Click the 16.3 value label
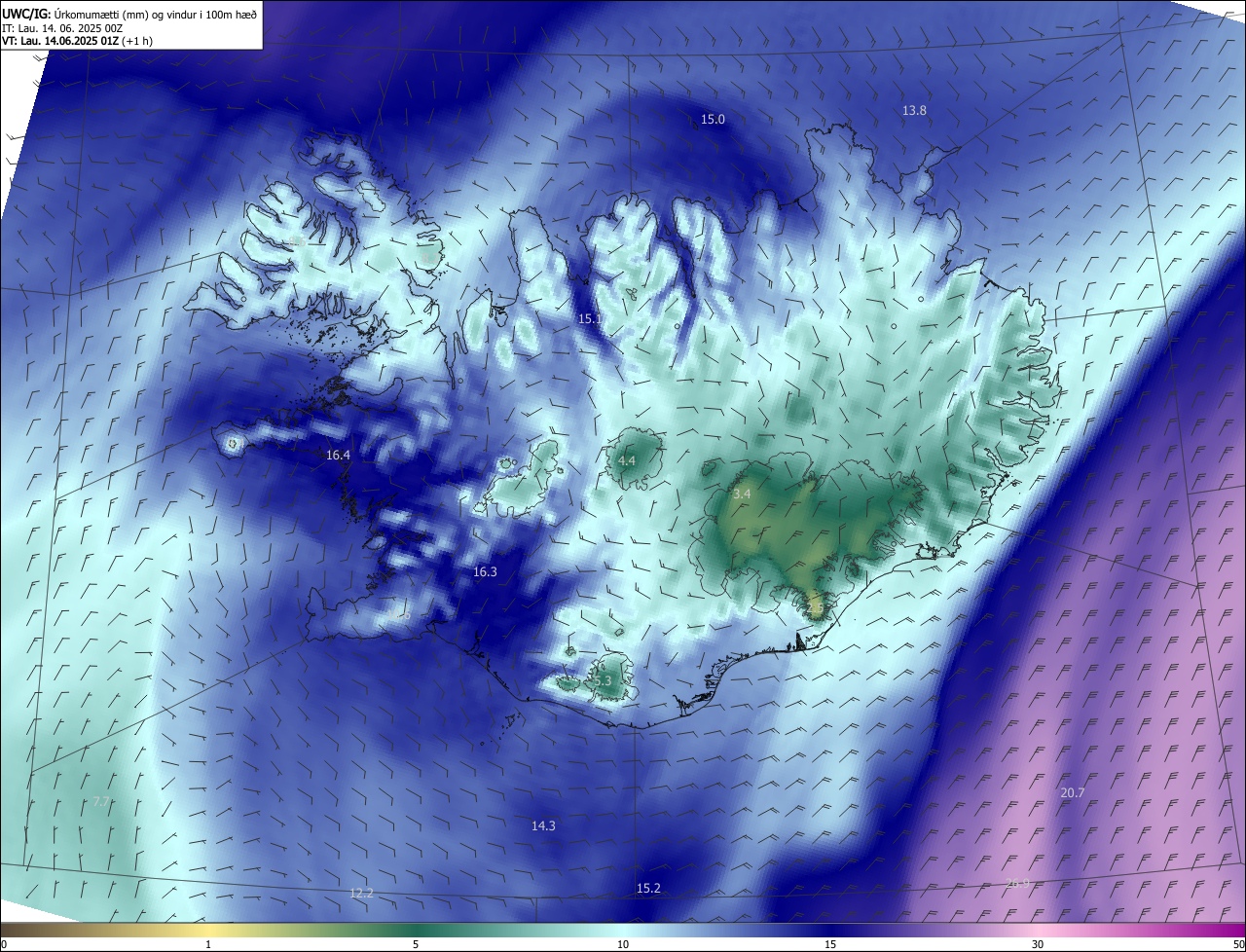 [485, 571]
